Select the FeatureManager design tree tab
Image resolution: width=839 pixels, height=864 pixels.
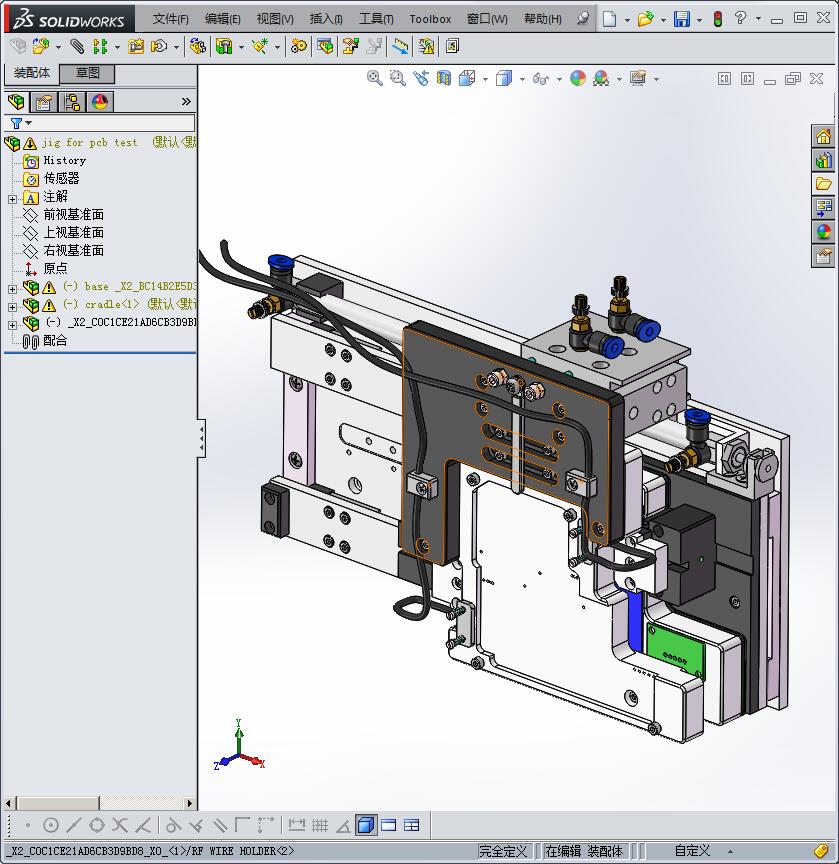[x=17, y=102]
